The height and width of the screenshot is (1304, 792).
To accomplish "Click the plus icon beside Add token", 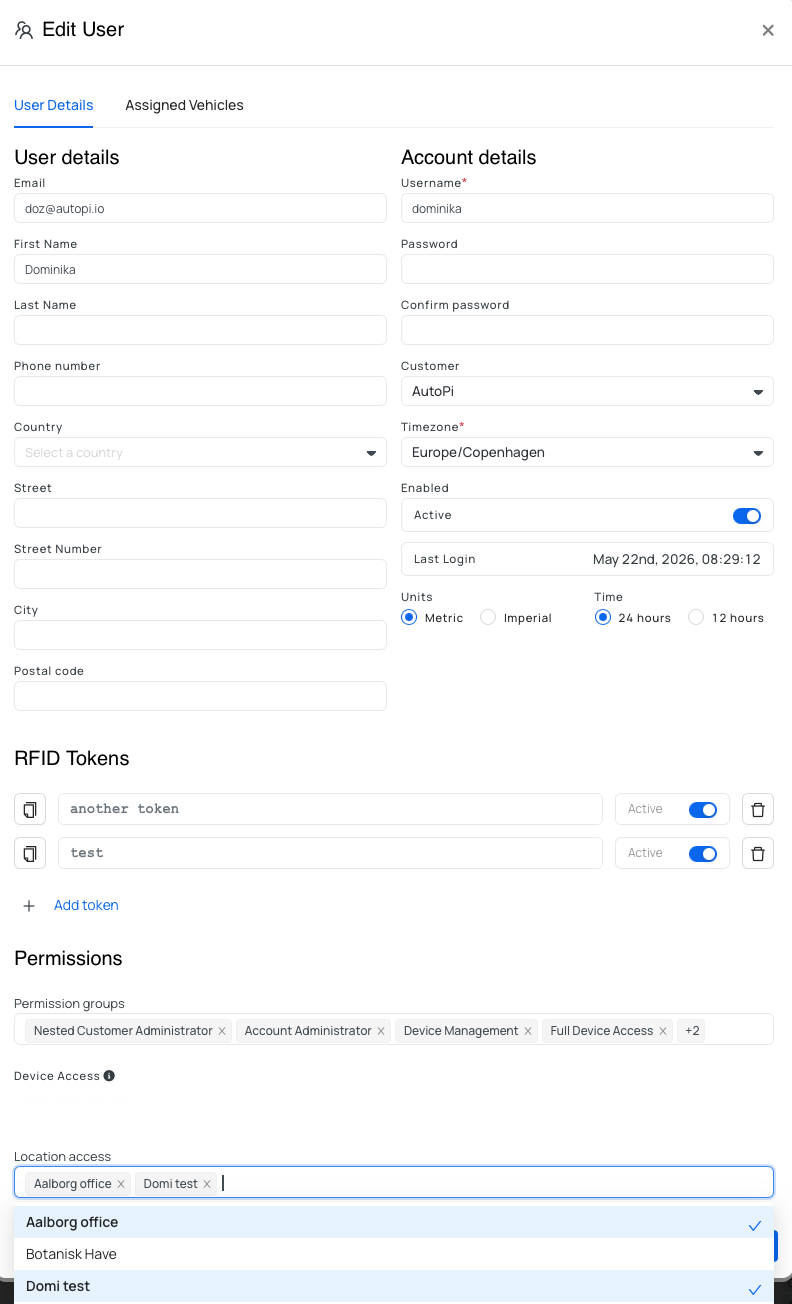I will coord(29,905).
